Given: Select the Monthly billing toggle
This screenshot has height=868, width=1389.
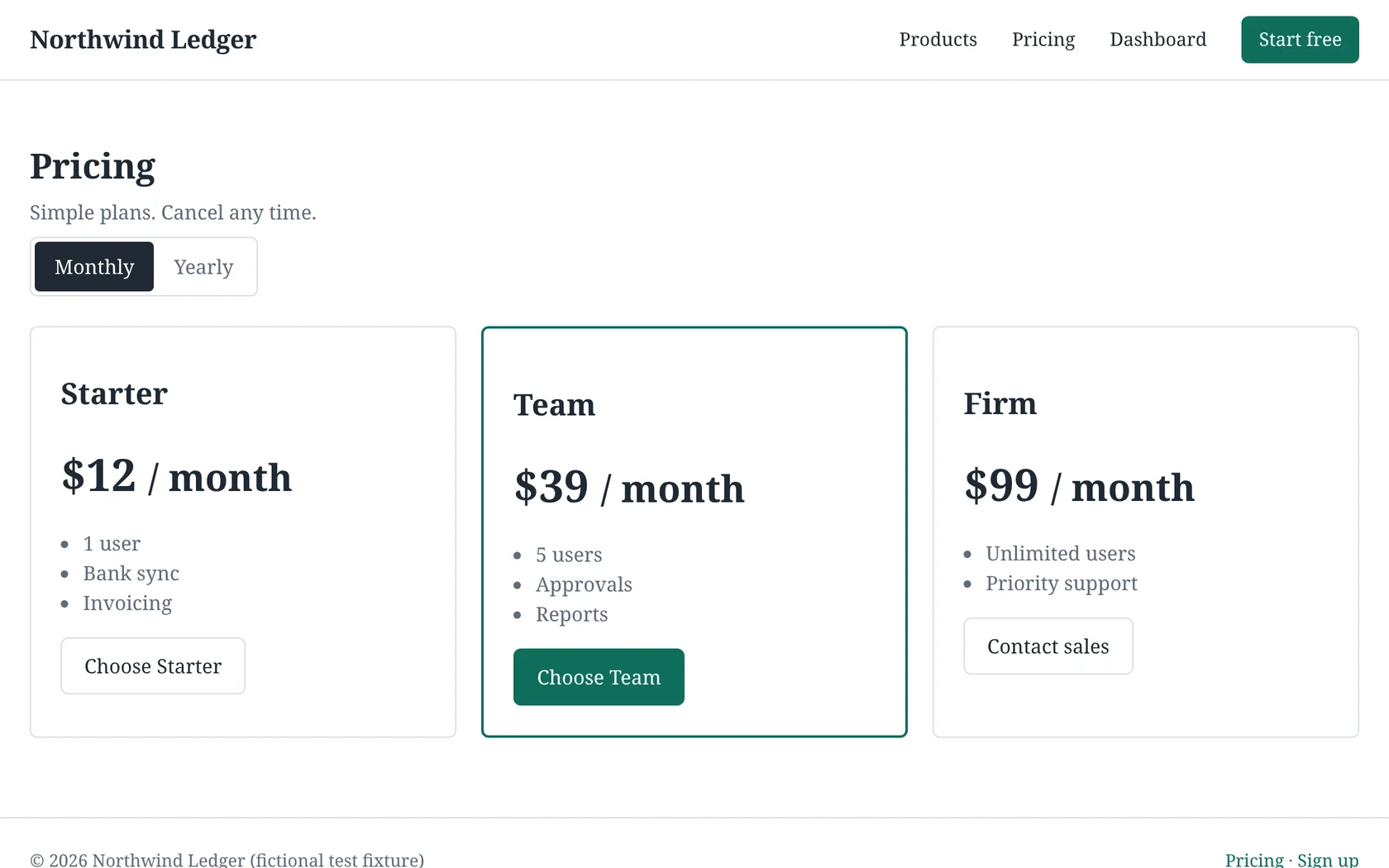Looking at the screenshot, I should click(94, 266).
